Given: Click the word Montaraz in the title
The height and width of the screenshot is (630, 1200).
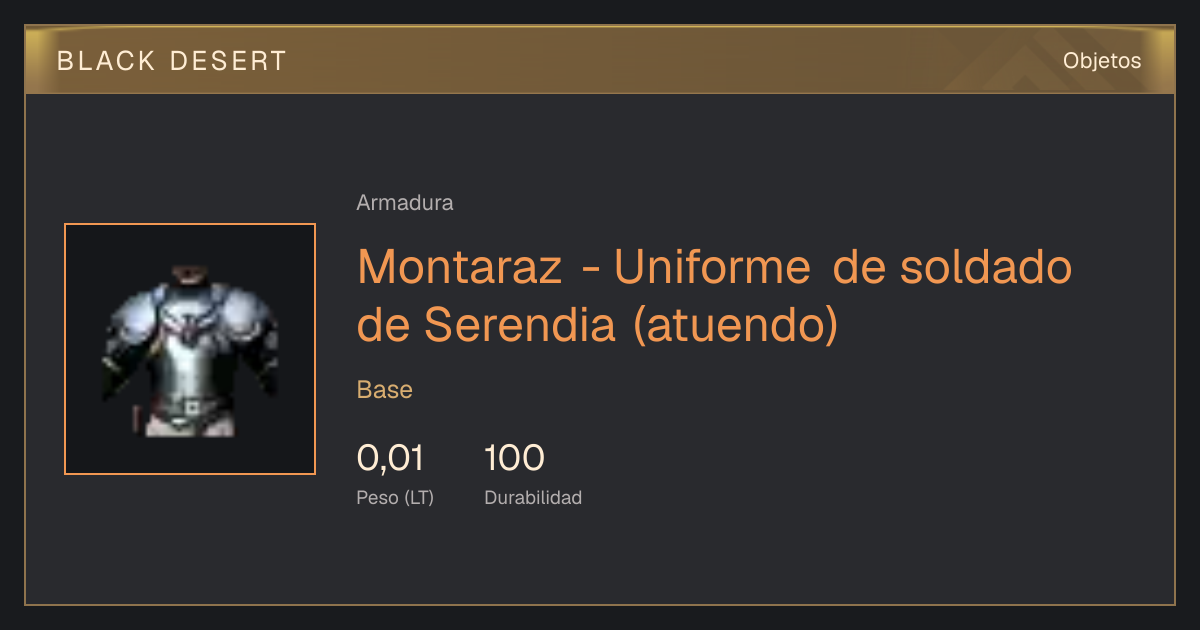Looking at the screenshot, I should click(460, 267).
